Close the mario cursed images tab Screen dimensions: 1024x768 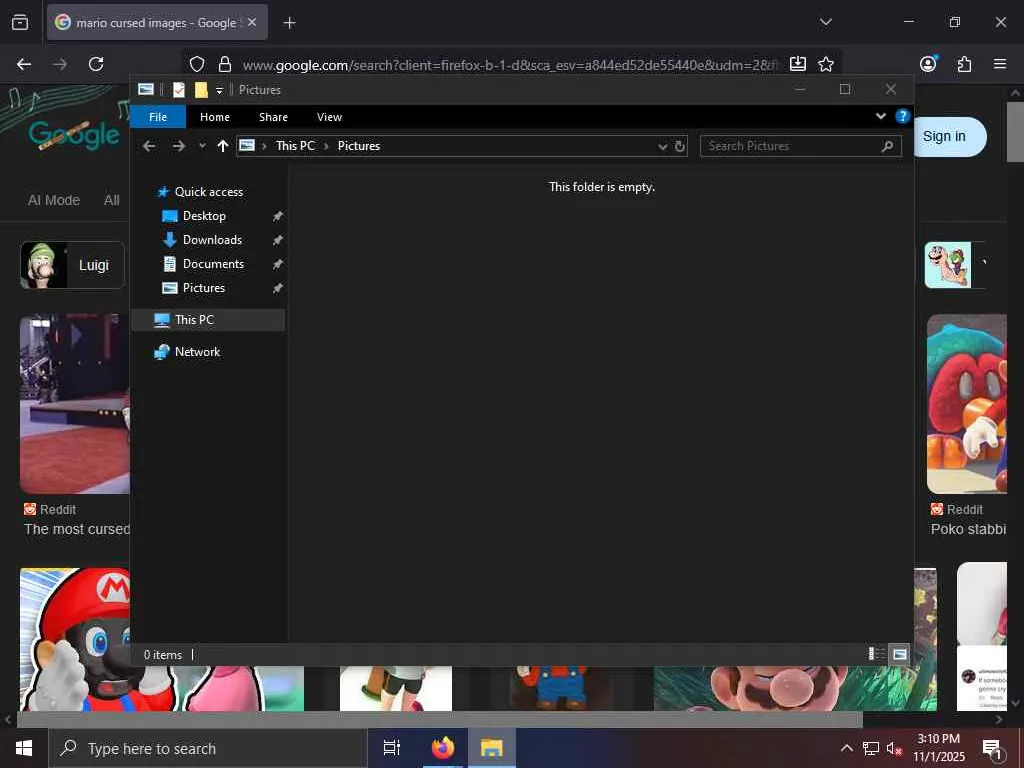[252, 22]
